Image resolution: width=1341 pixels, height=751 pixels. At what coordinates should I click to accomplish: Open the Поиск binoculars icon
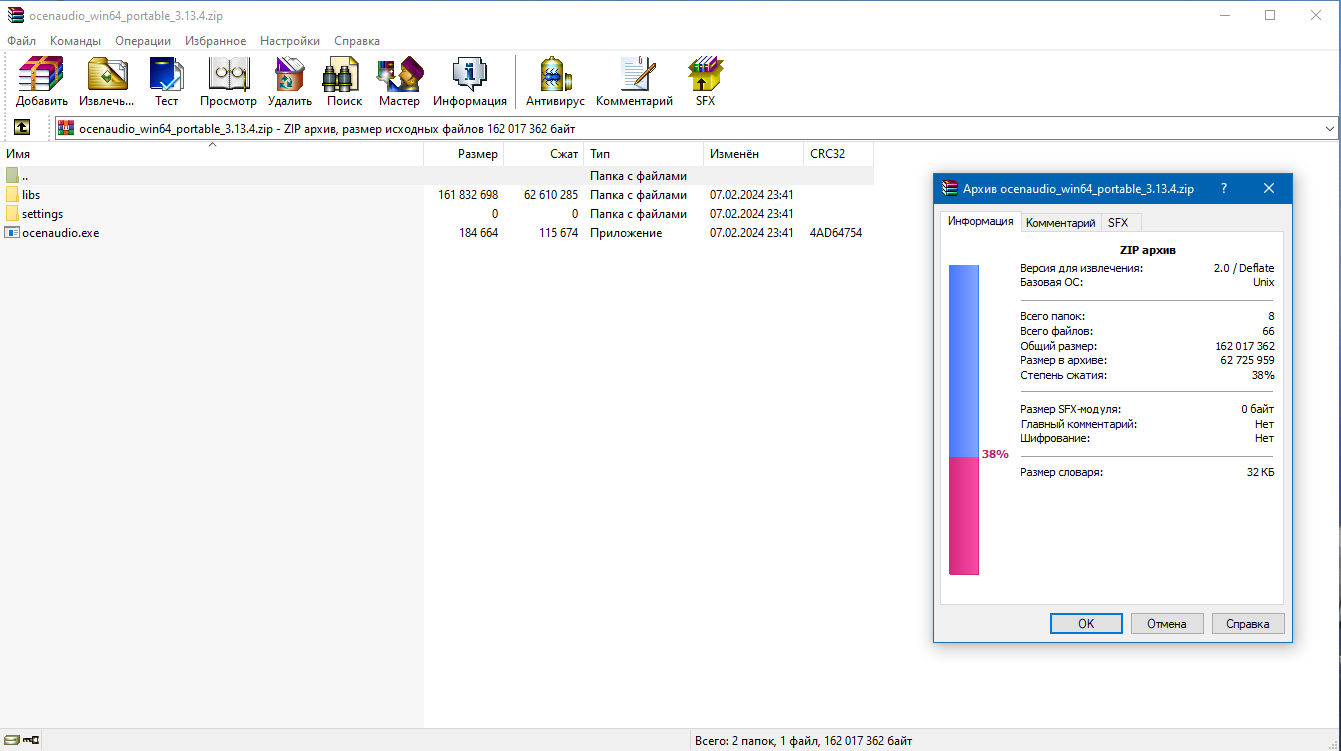(x=344, y=82)
